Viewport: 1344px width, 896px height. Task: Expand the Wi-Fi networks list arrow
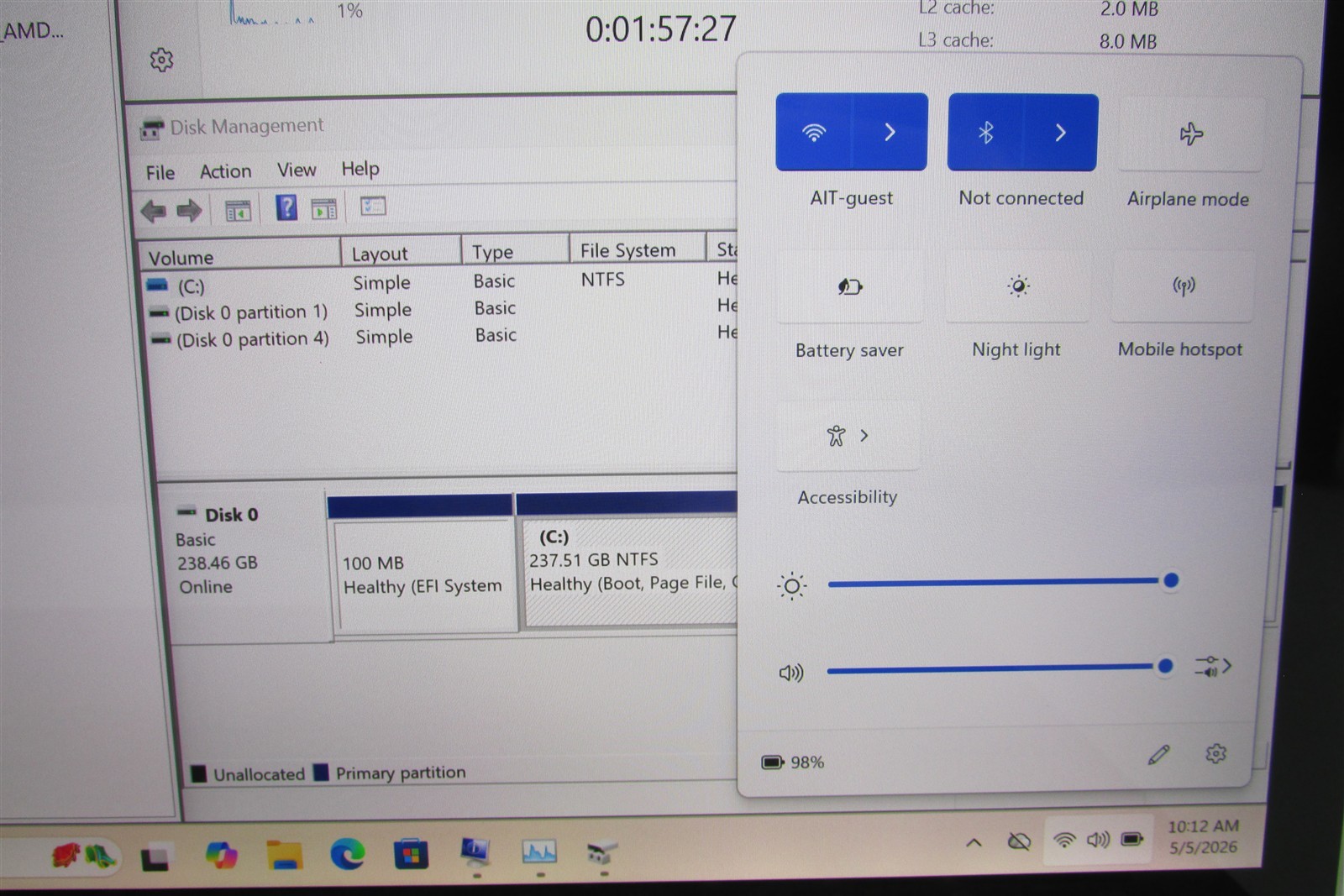(890, 132)
